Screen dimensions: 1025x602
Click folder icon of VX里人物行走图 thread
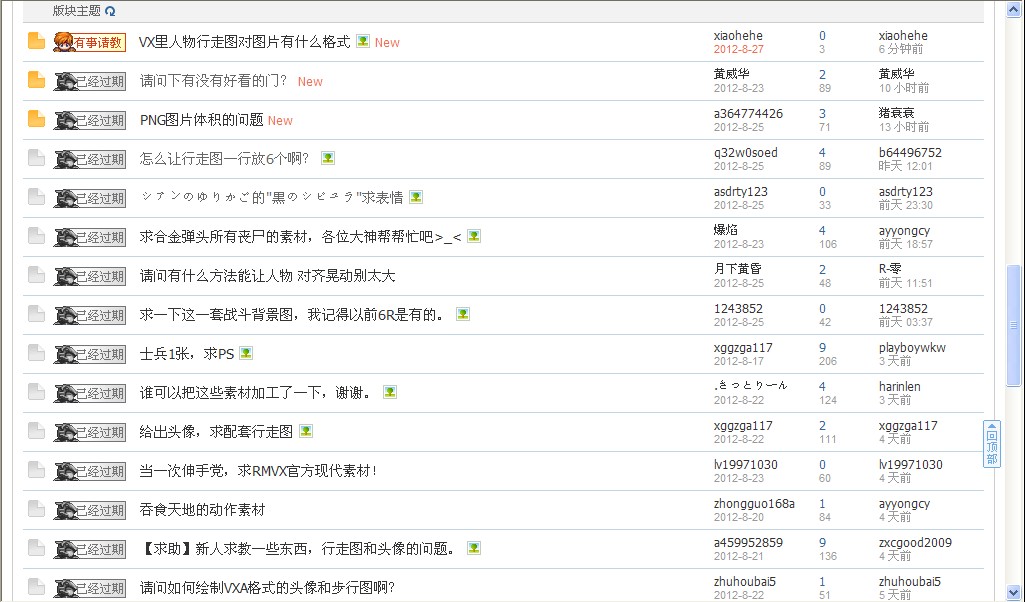[x=37, y=41]
